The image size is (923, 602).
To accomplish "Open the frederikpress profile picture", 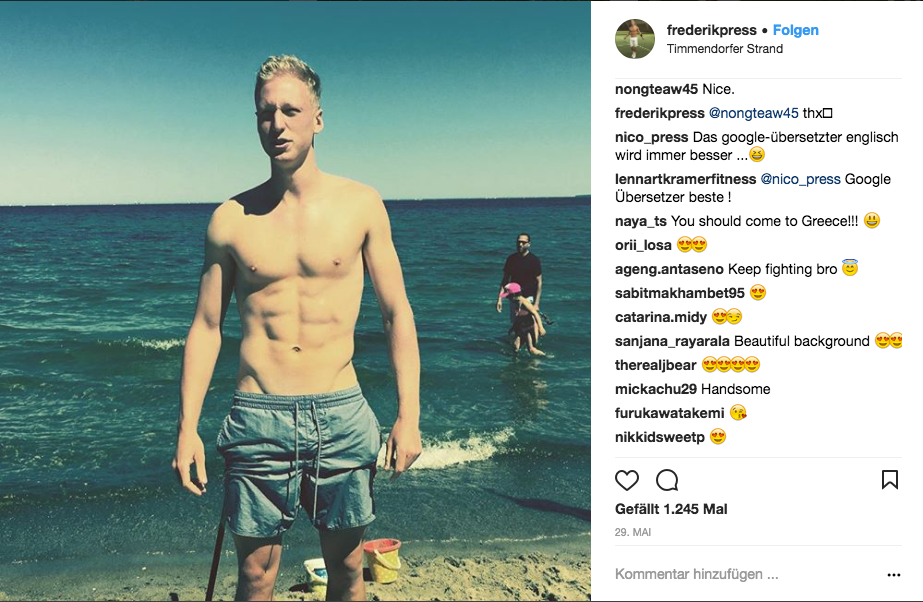I will (635, 39).
